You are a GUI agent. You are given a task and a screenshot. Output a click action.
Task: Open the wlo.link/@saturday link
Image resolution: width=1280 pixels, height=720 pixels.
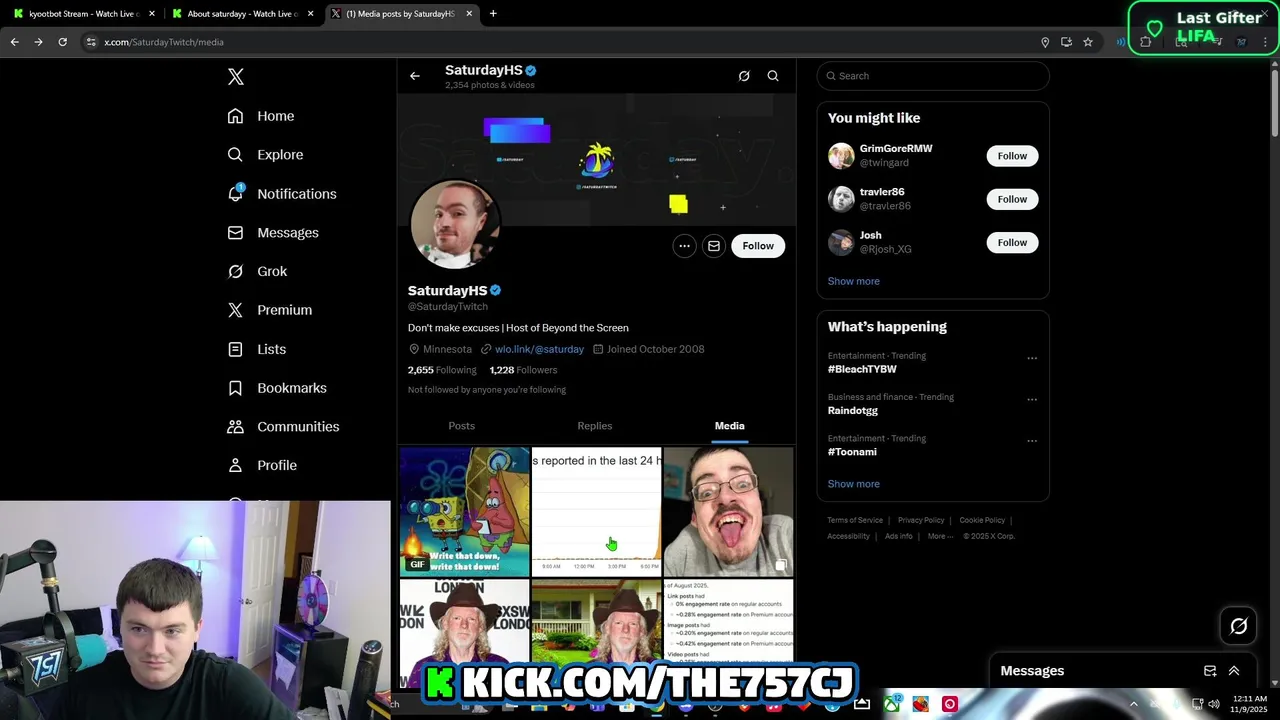tap(539, 349)
